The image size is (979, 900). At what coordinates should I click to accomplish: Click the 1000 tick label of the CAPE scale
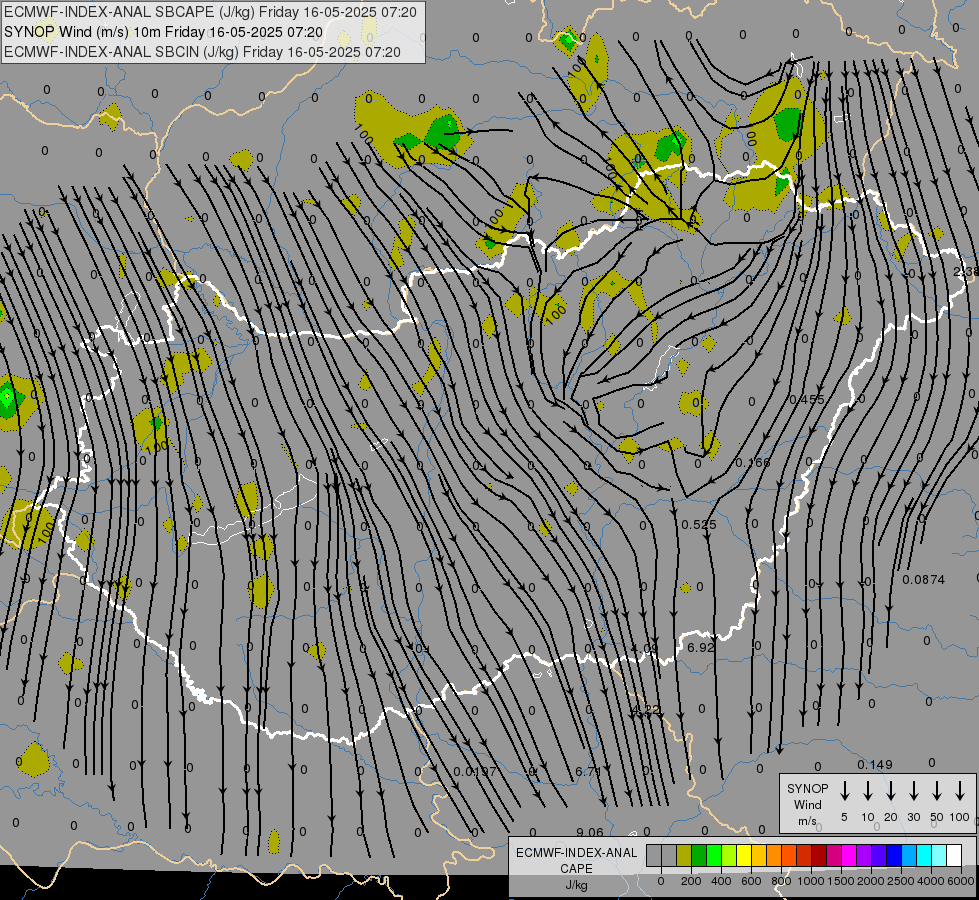[810, 881]
